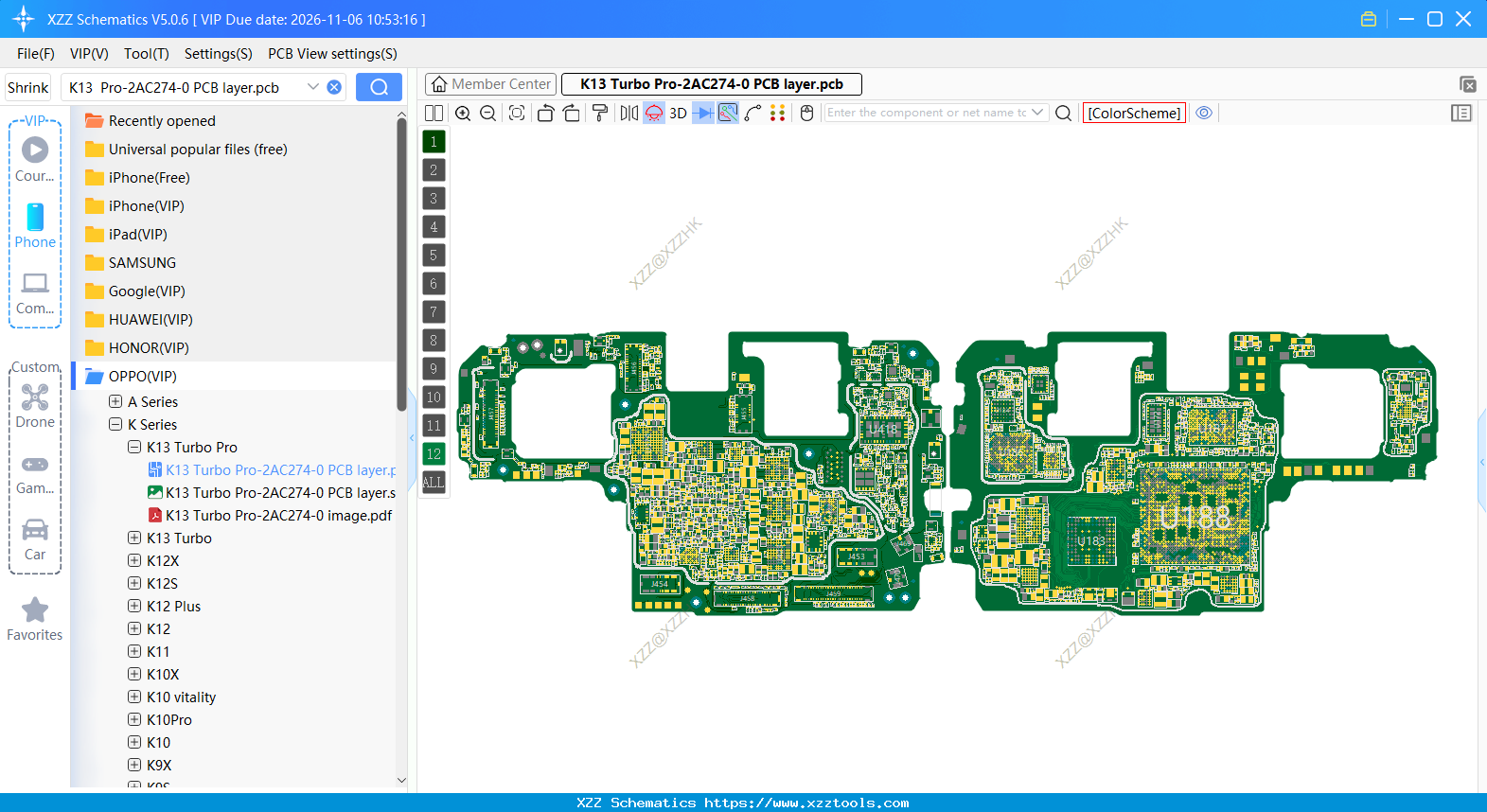
Task: Open the component name dropdown
Action: click(1037, 113)
